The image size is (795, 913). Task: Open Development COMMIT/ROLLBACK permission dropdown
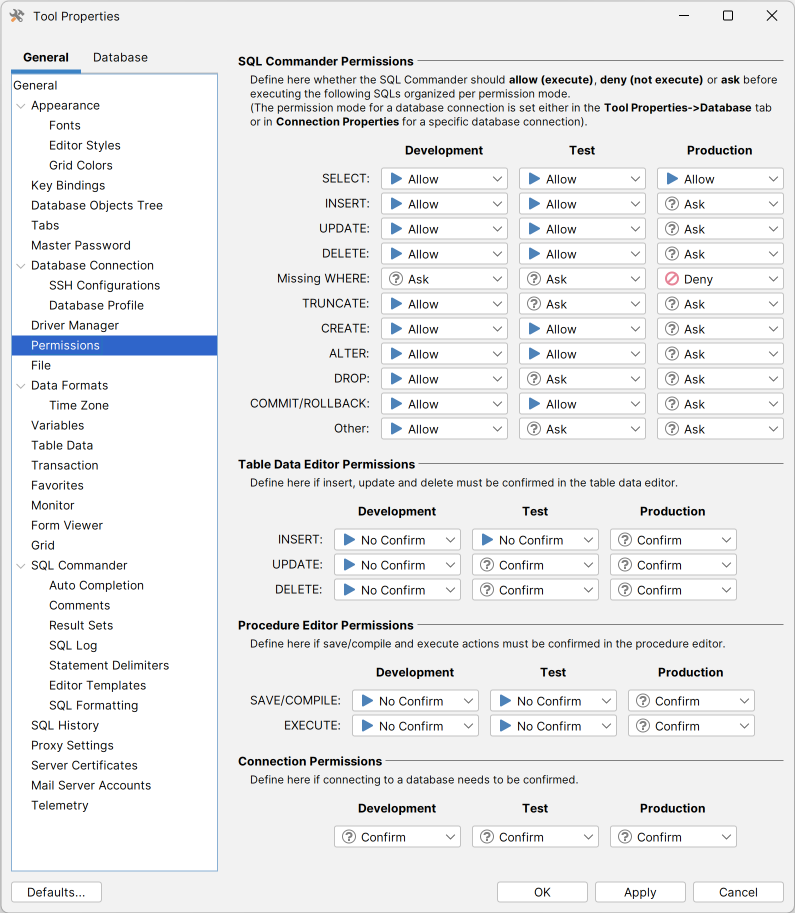[497, 404]
